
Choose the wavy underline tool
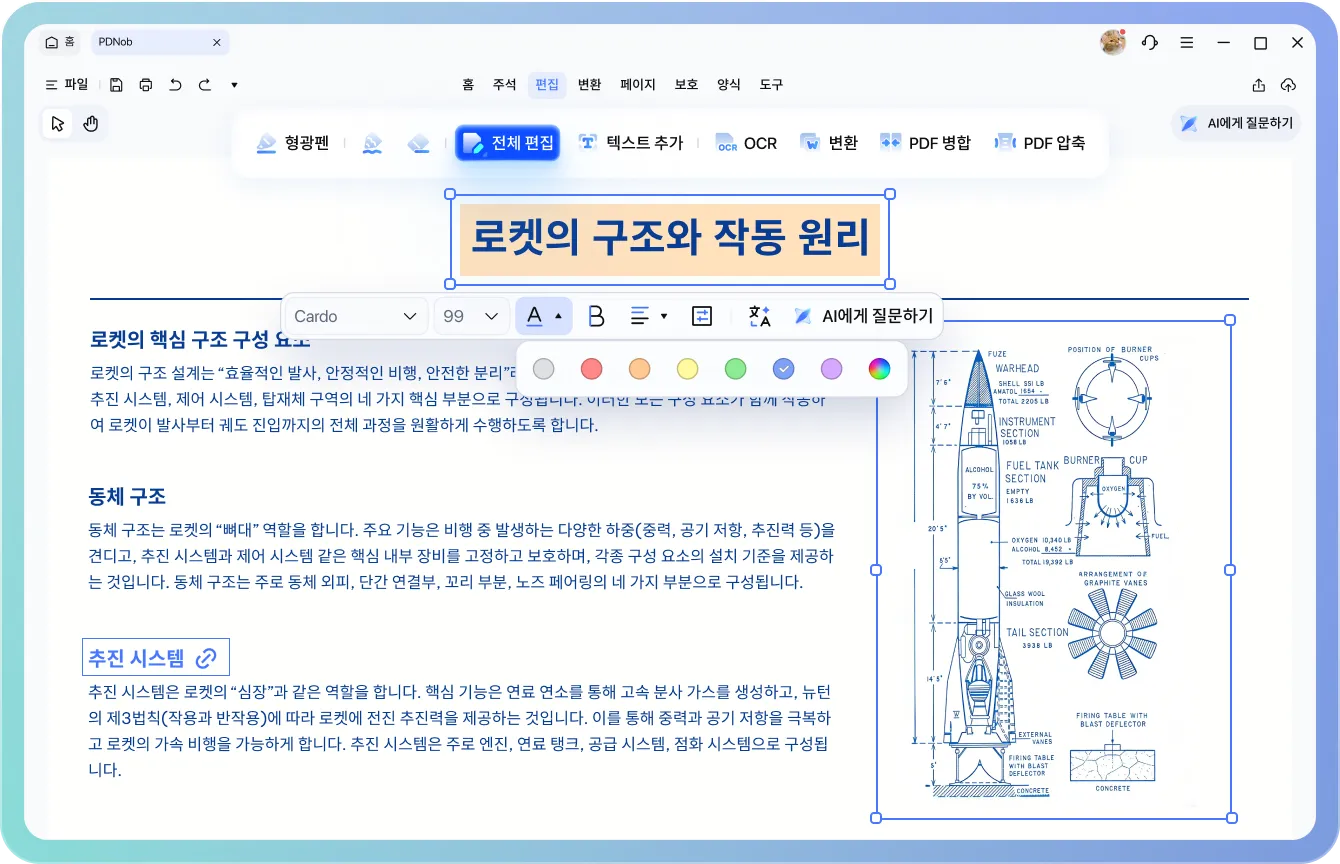(x=372, y=143)
